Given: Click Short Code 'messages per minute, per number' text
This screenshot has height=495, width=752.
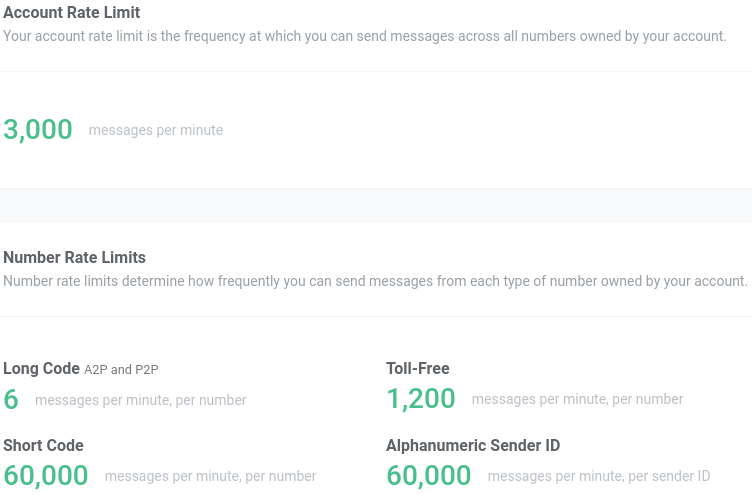Looking at the screenshot, I should [x=211, y=476].
